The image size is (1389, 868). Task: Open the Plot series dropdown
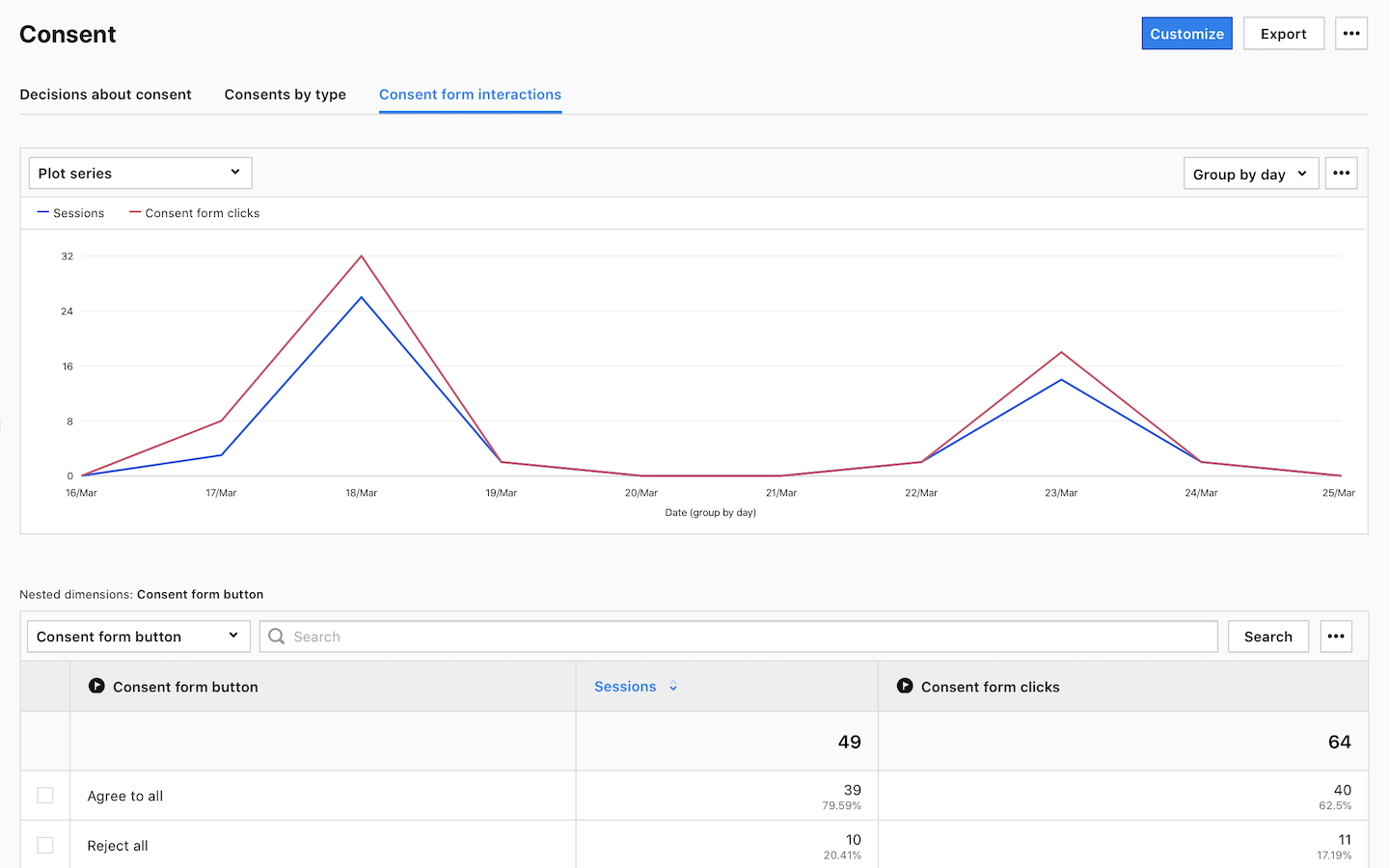coord(141,174)
